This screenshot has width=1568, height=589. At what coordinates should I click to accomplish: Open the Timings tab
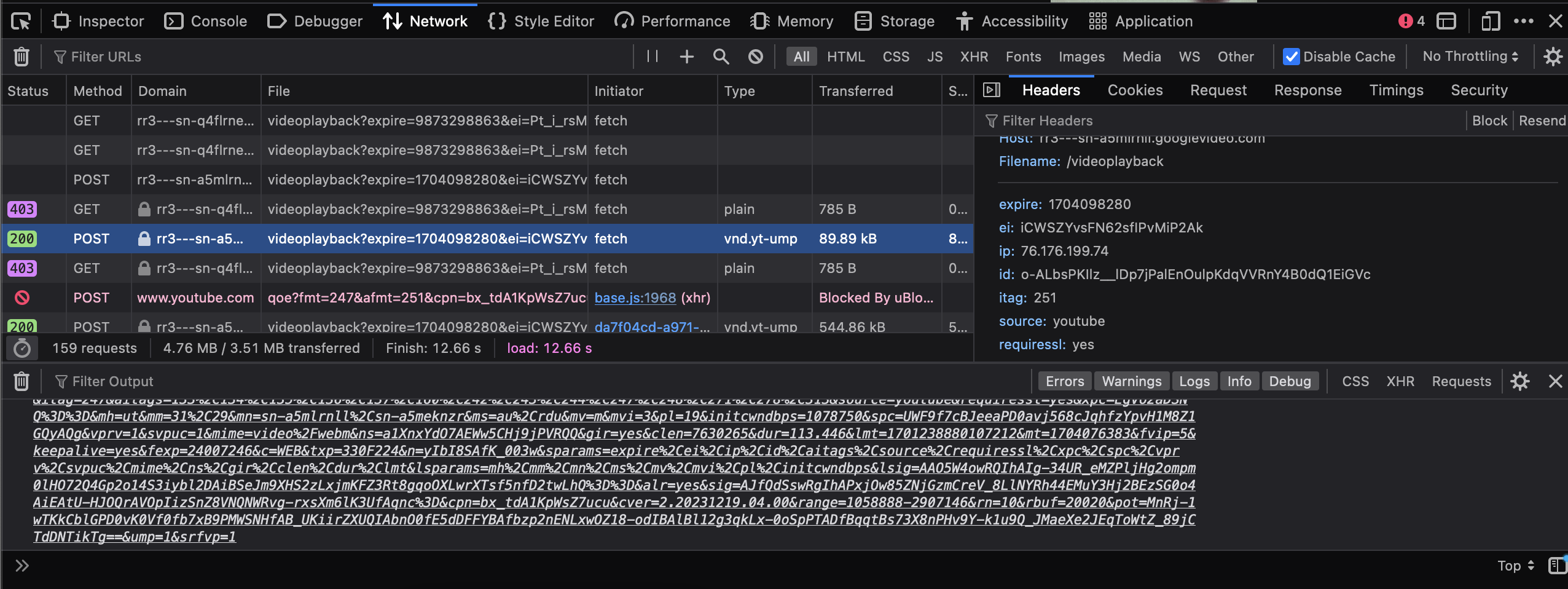coord(1396,90)
